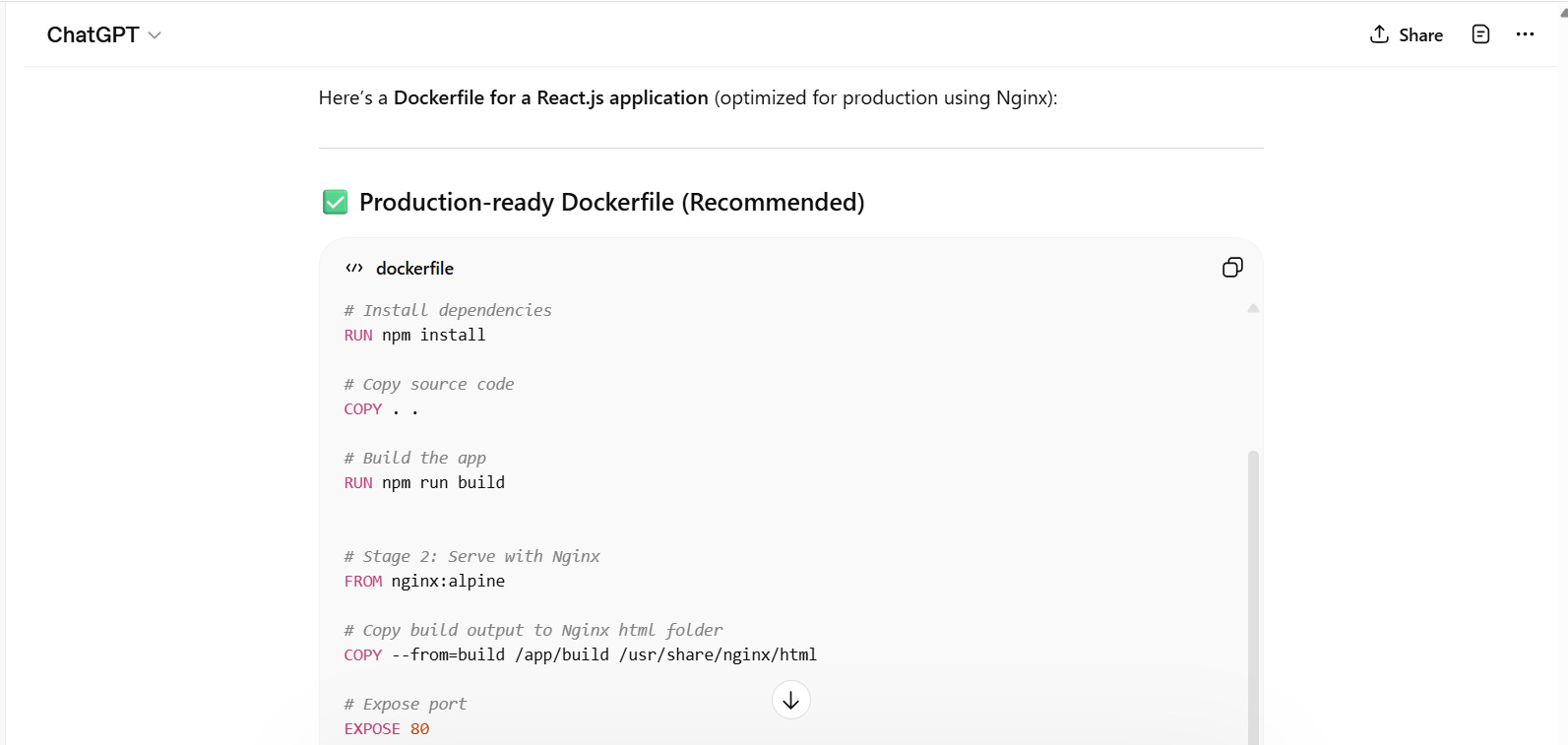The width and height of the screenshot is (1568, 745).
Task: Copy the dockerfile code block contents
Action: coord(1232,268)
